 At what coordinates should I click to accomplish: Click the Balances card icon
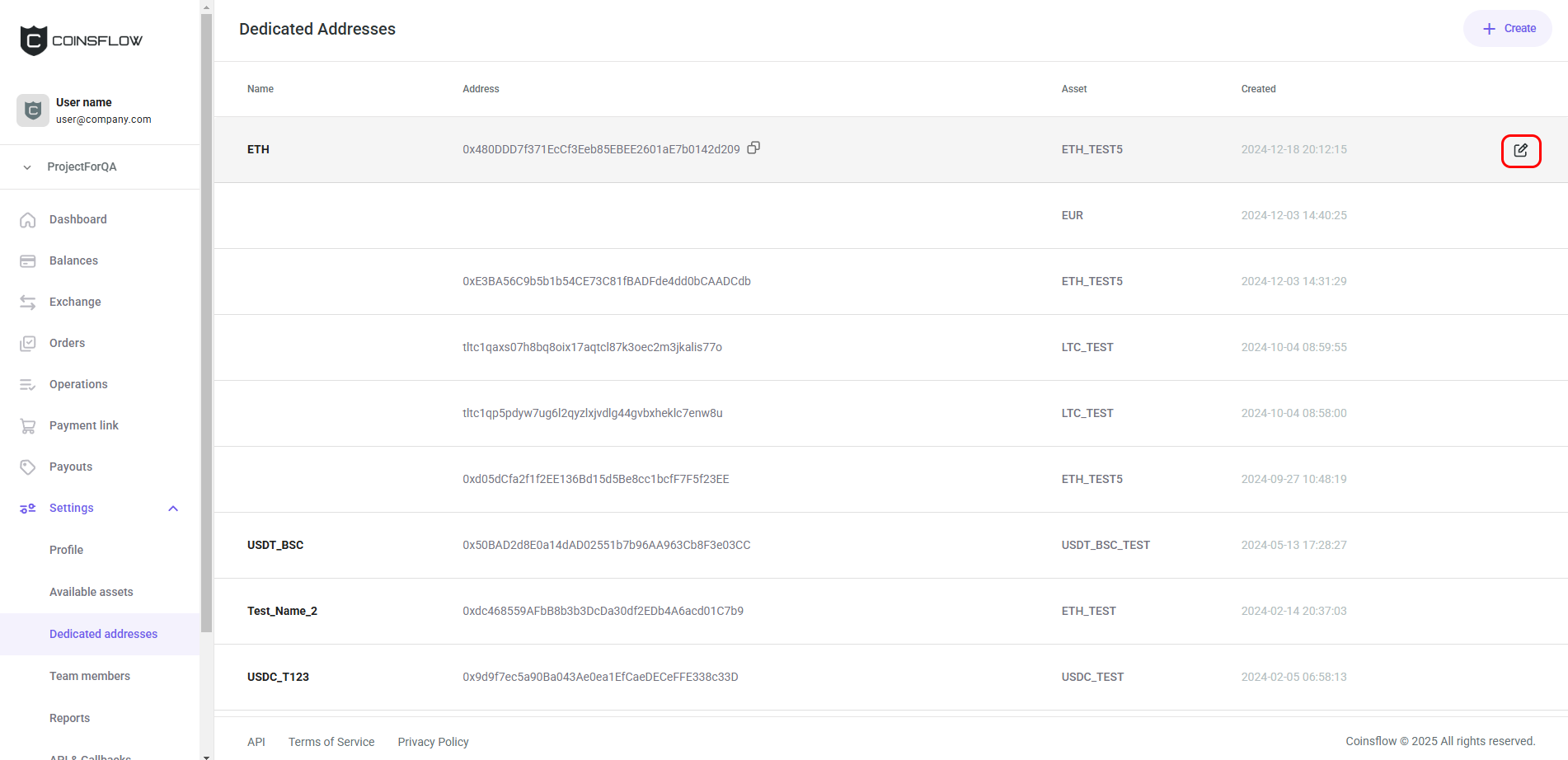click(x=28, y=261)
